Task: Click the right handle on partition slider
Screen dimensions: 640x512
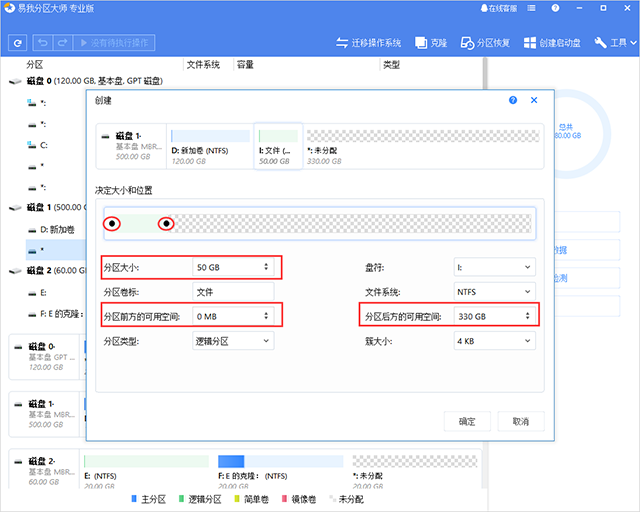Action: coord(167,223)
